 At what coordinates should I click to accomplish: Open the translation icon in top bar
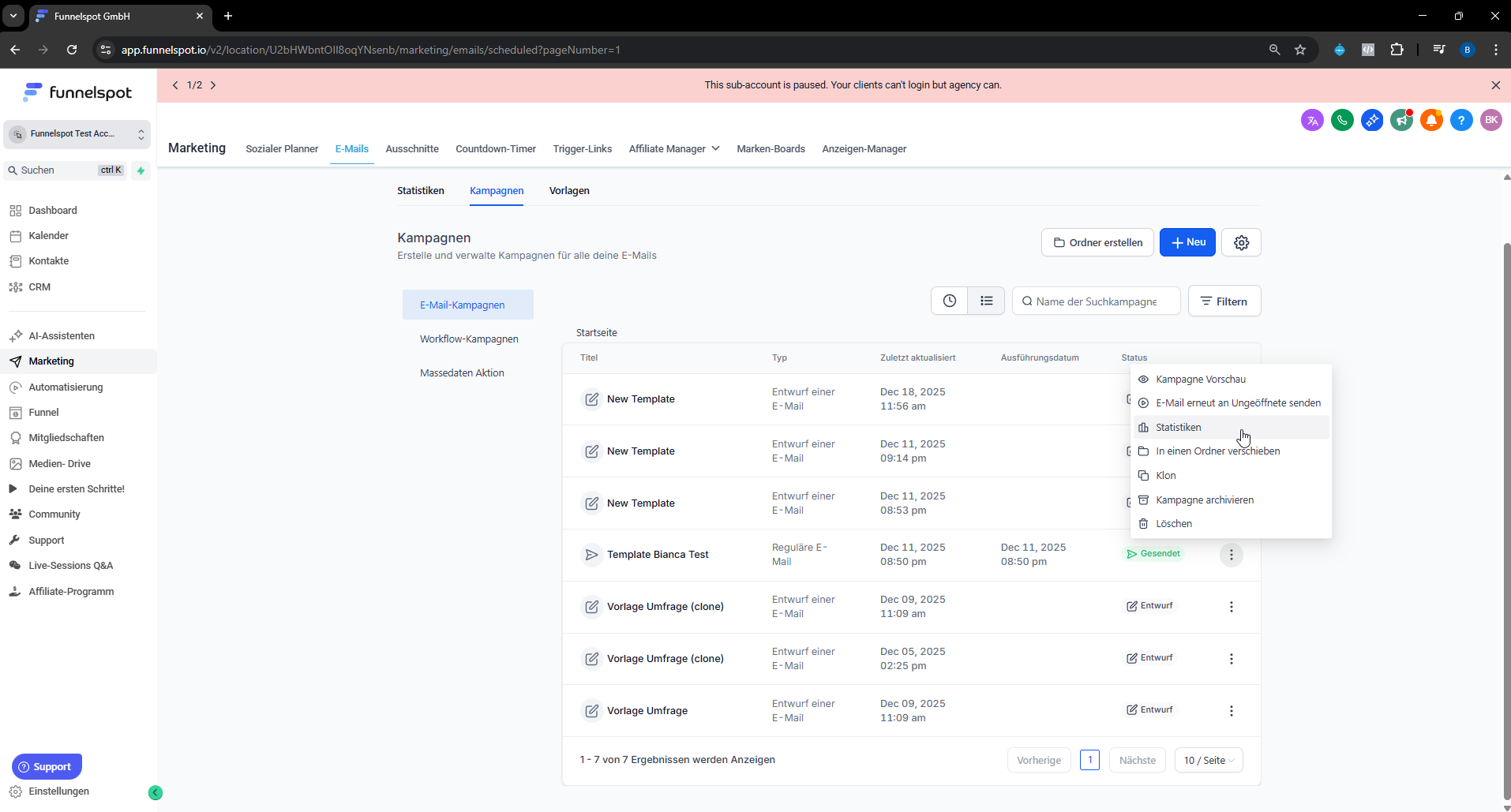(1312, 120)
